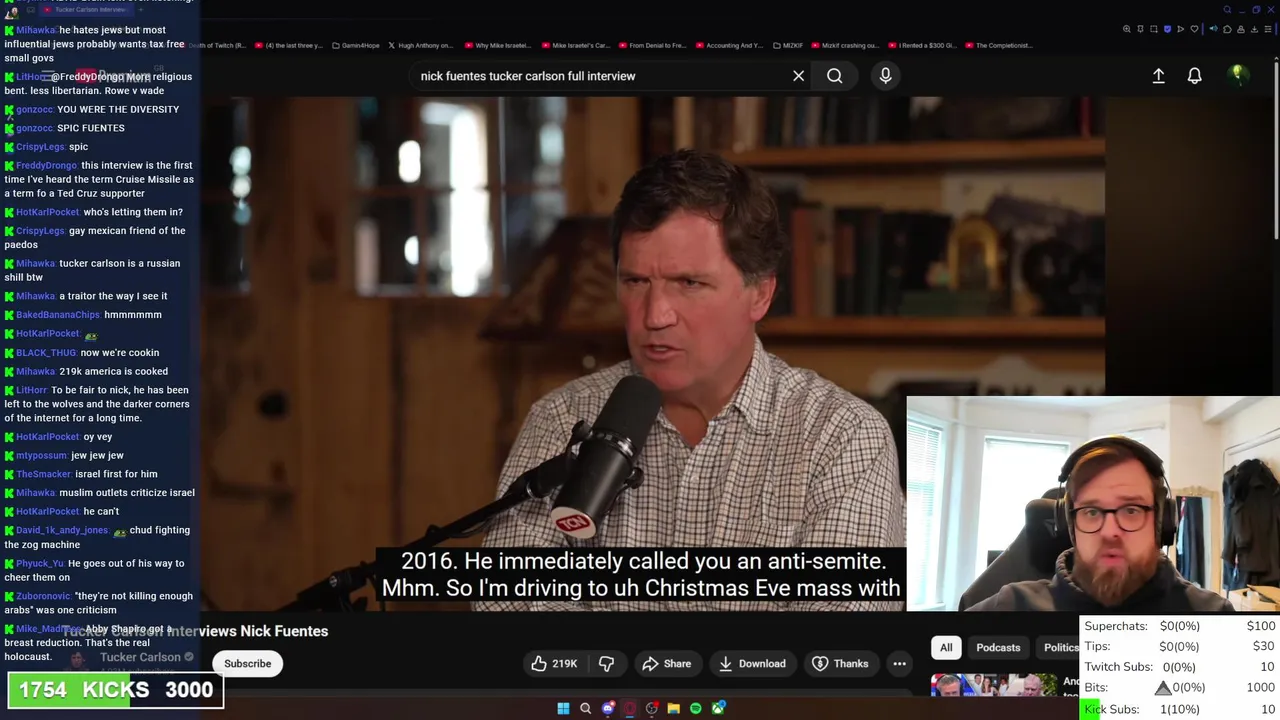This screenshot has height=720, width=1280.
Task: Open the browser player triangle icon
Action: [x=1180, y=29]
